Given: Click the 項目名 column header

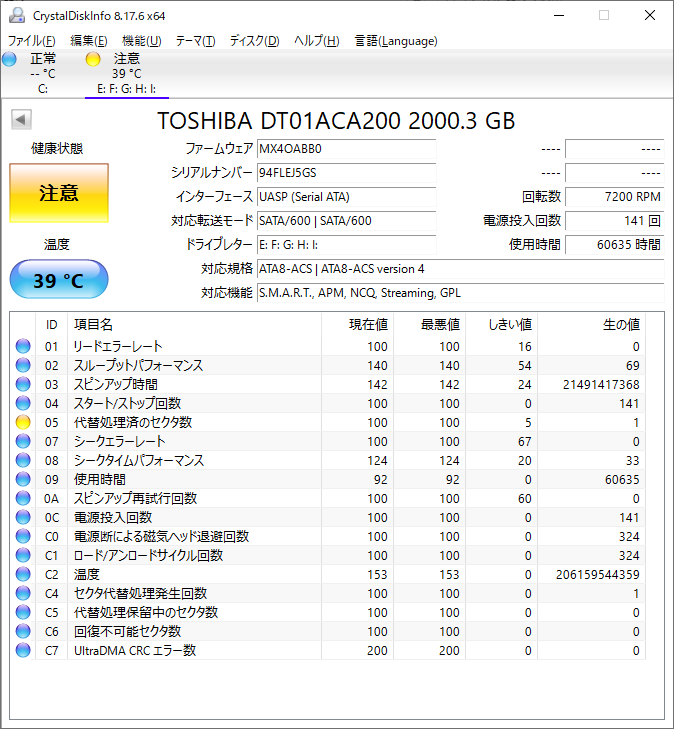Looking at the screenshot, I should 194,325.
